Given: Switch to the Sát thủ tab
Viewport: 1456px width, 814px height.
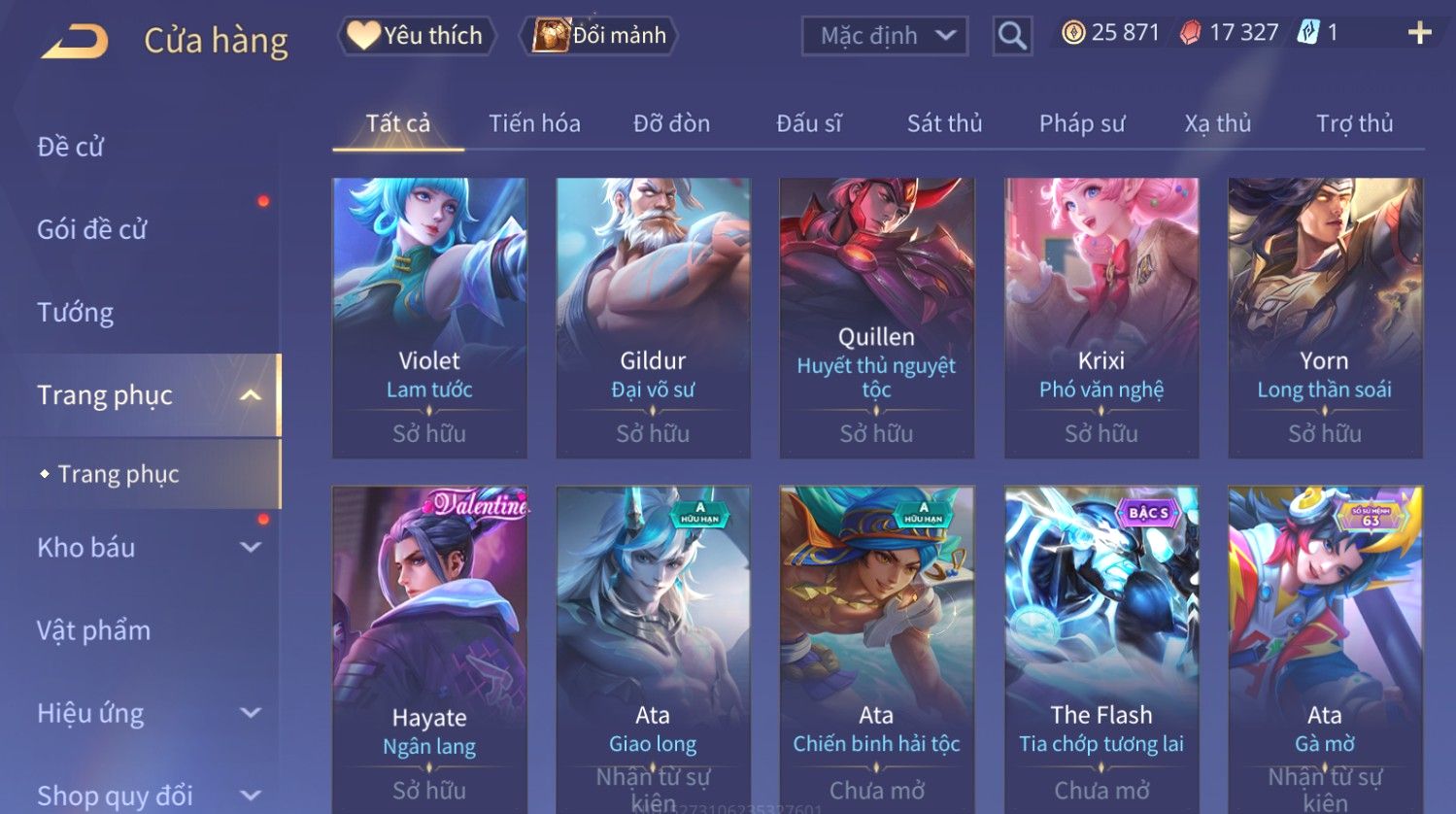Looking at the screenshot, I should [944, 123].
